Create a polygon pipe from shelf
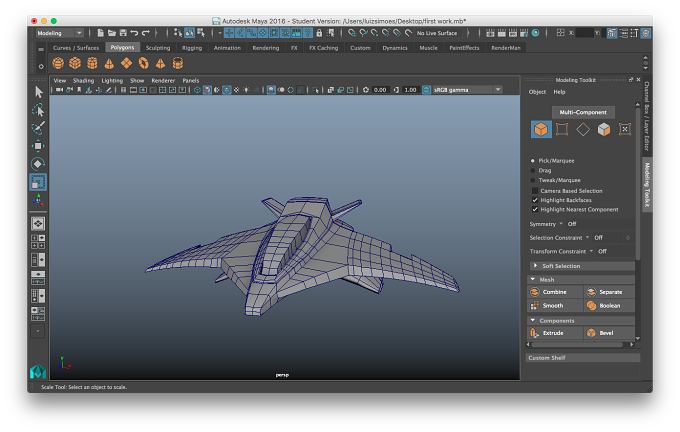 pos(177,63)
